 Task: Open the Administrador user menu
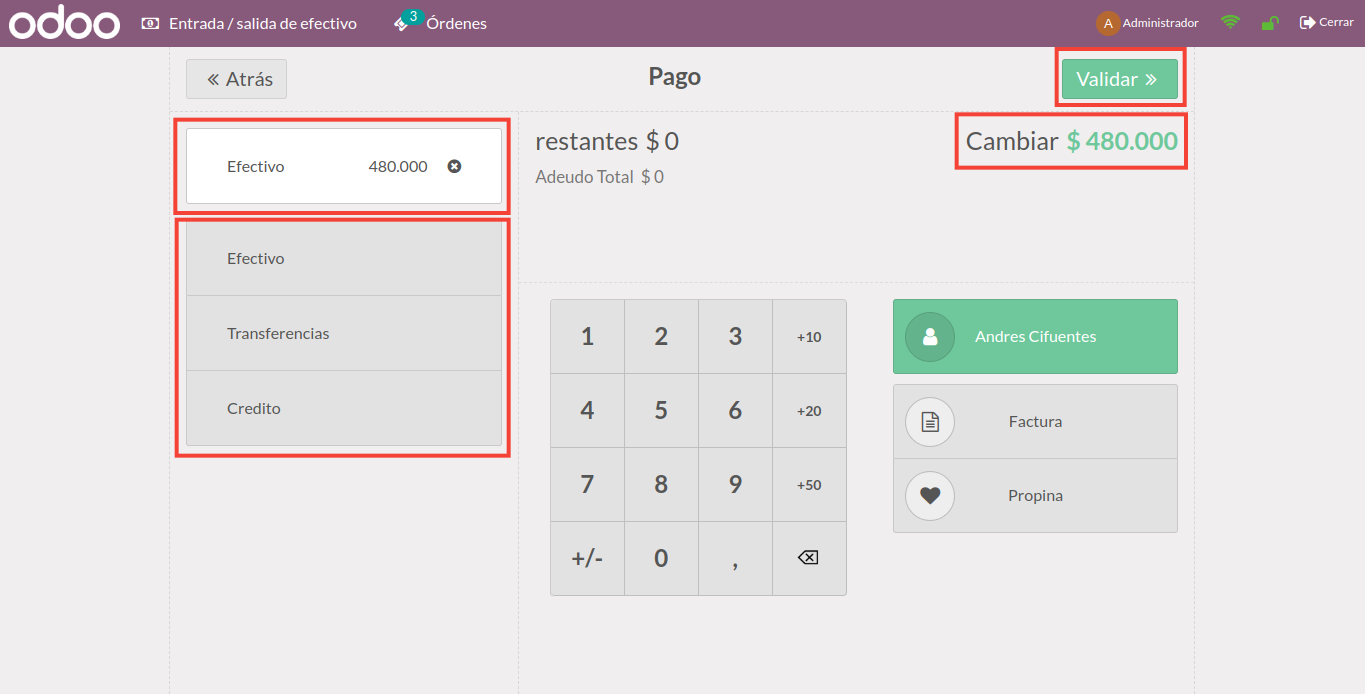(1147, 23)
